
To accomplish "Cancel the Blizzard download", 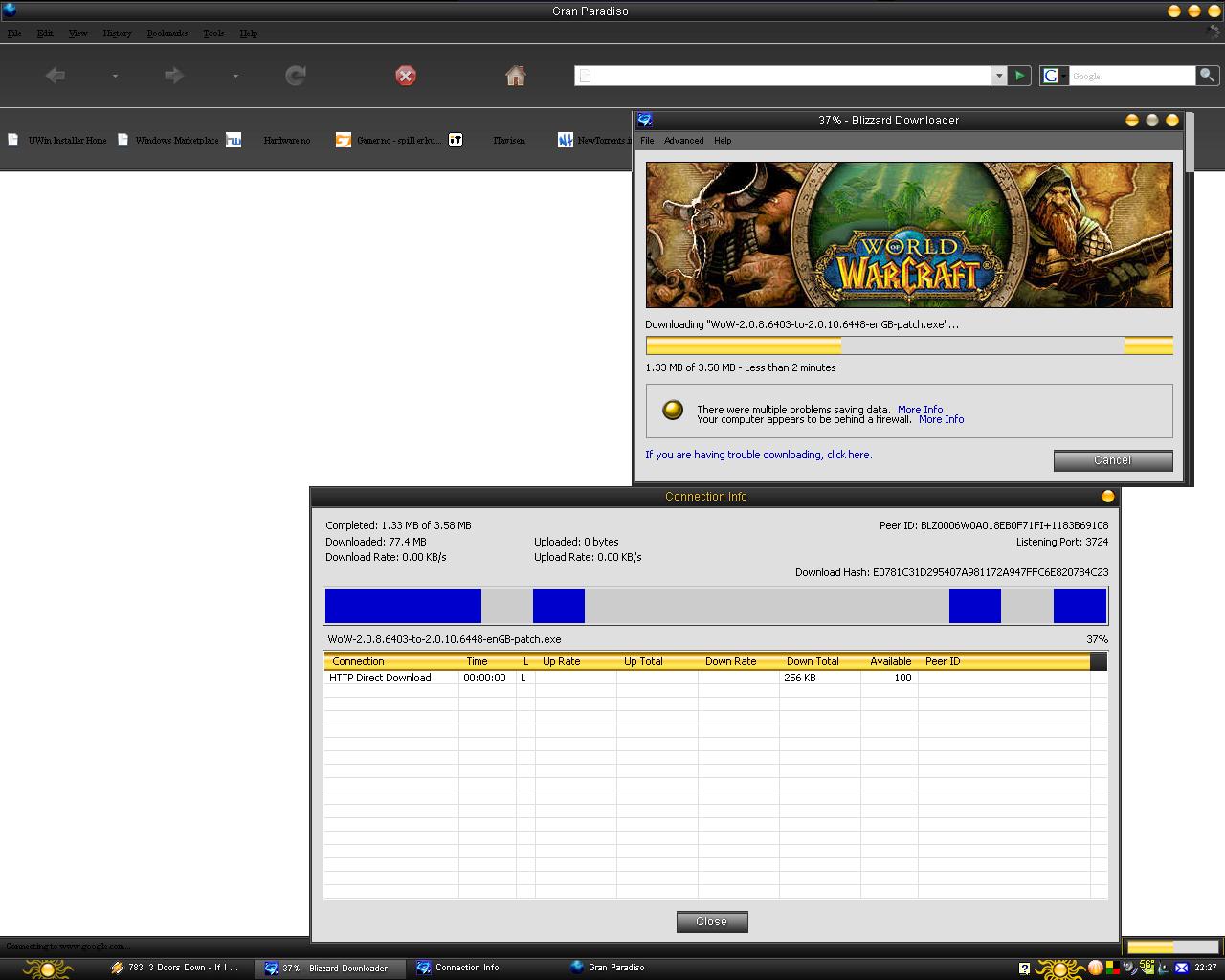I will point(1113,460).
